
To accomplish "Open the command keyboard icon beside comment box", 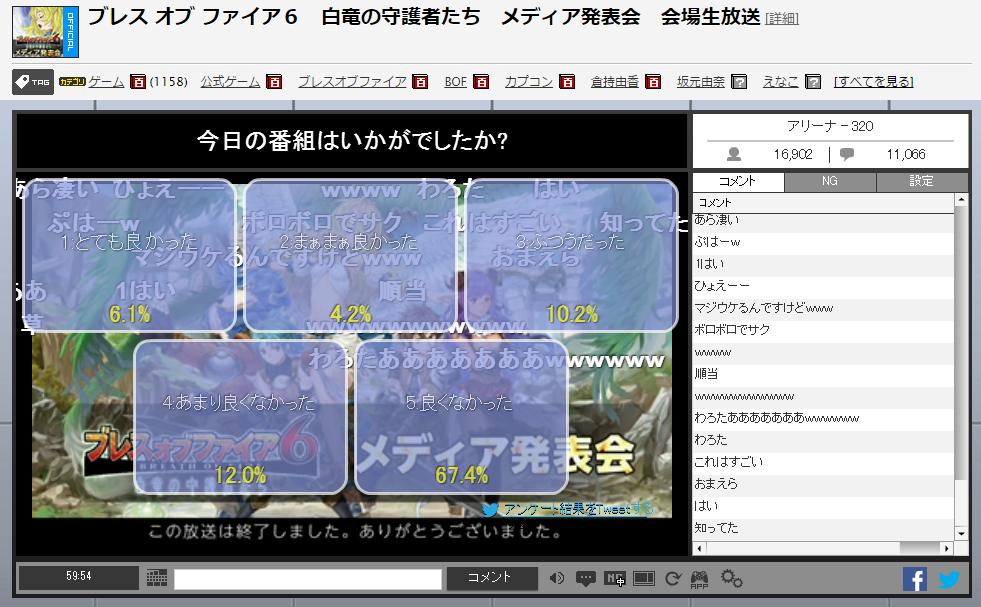I will click(x=156, y=578).
